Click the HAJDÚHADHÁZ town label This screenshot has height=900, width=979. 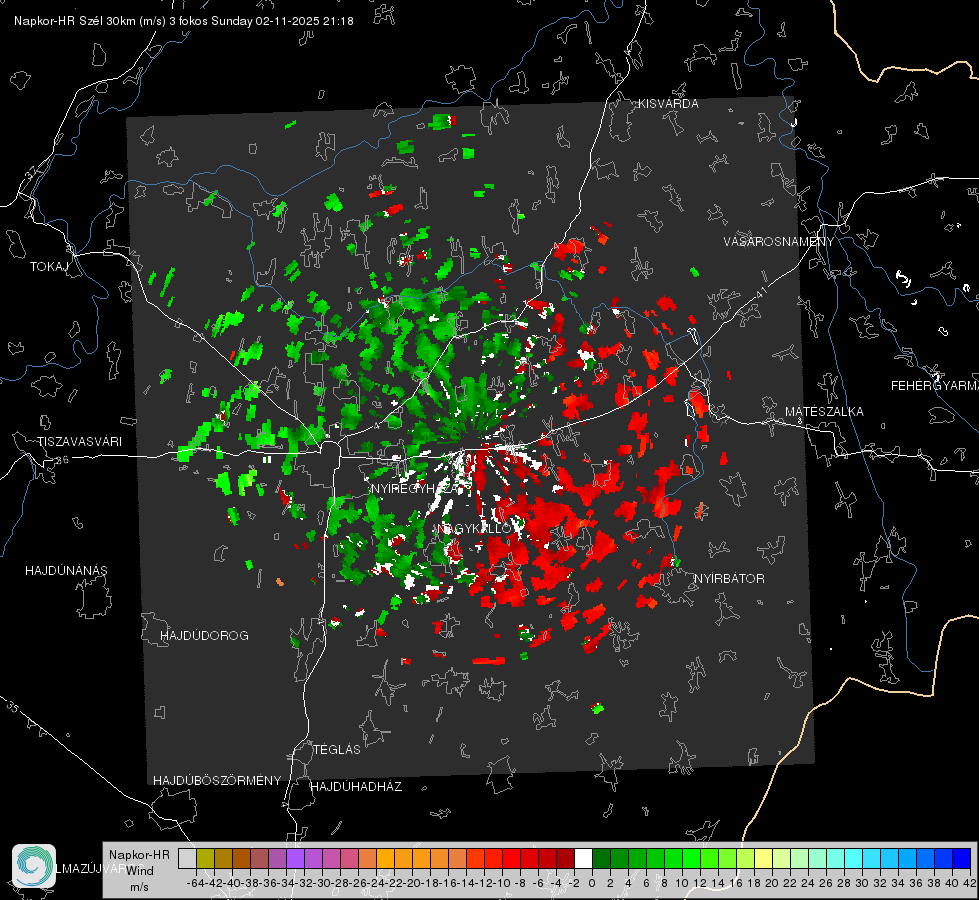click(x=356, y=787)
